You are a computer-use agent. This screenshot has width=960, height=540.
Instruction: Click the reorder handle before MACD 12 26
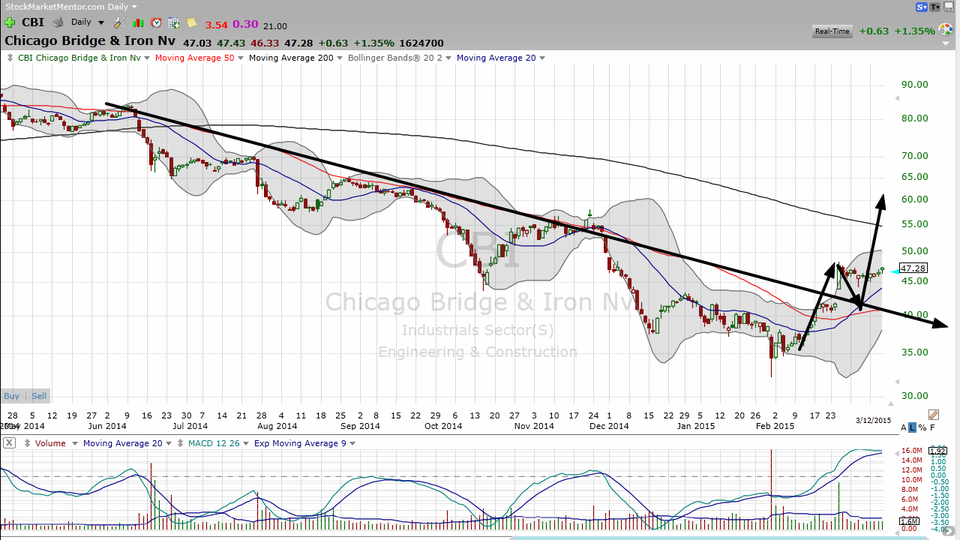pyautogui.click(x=180, y=443)
